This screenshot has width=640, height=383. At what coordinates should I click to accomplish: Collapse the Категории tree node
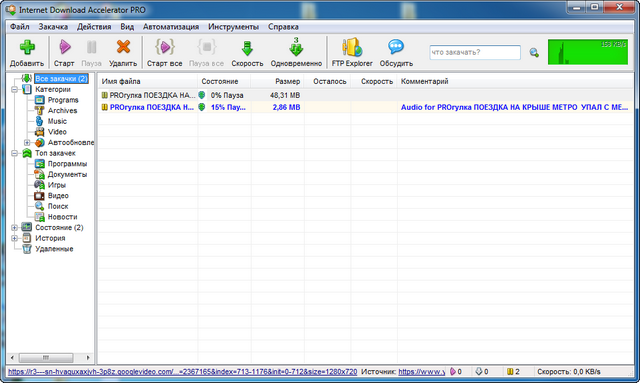coord(14,89)
